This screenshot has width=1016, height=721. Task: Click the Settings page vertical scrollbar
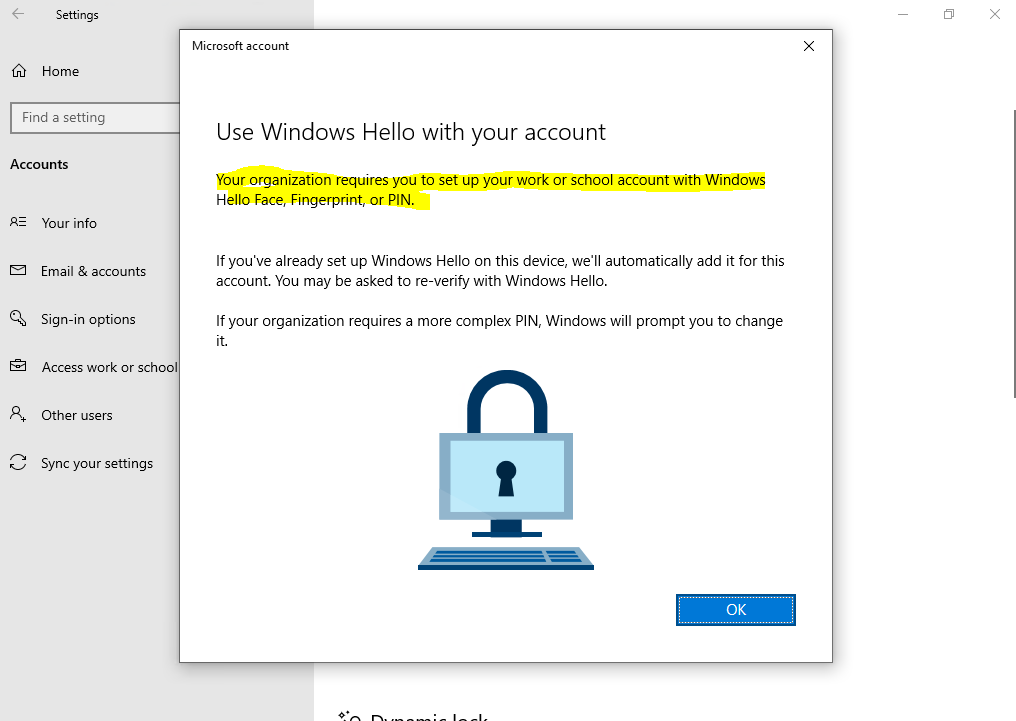tap(1013, 253)
